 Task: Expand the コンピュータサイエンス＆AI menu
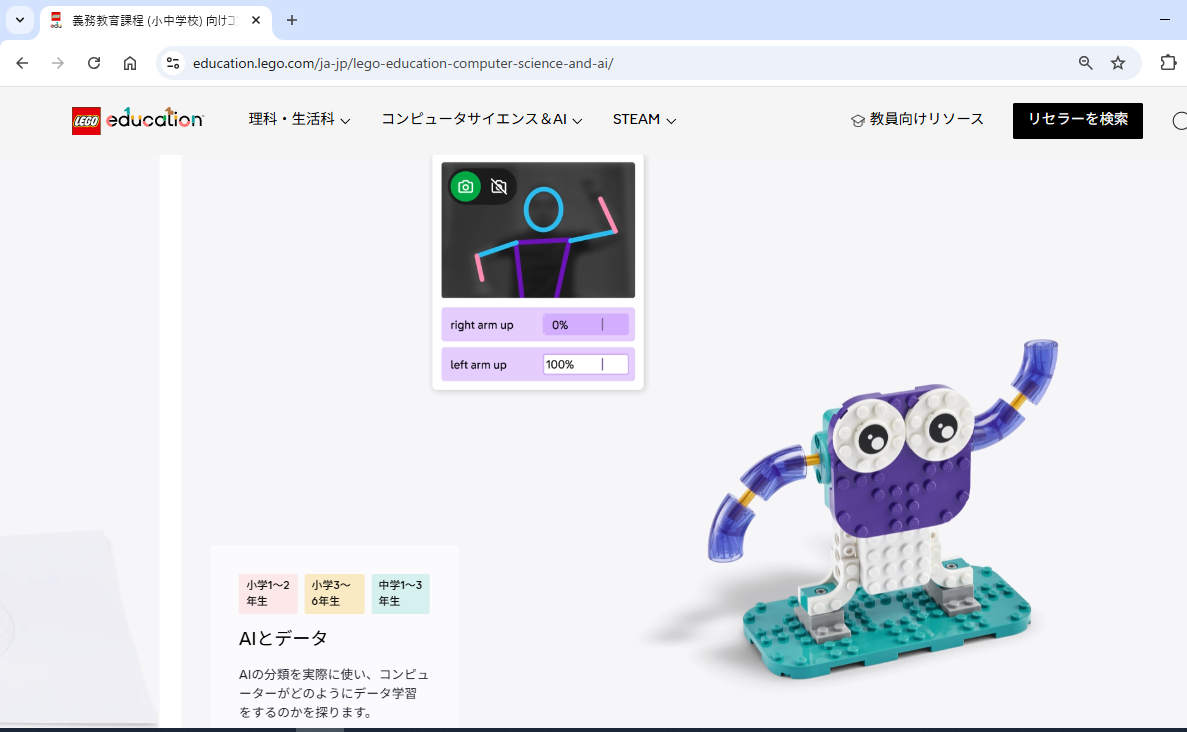[x=481, y=120]
